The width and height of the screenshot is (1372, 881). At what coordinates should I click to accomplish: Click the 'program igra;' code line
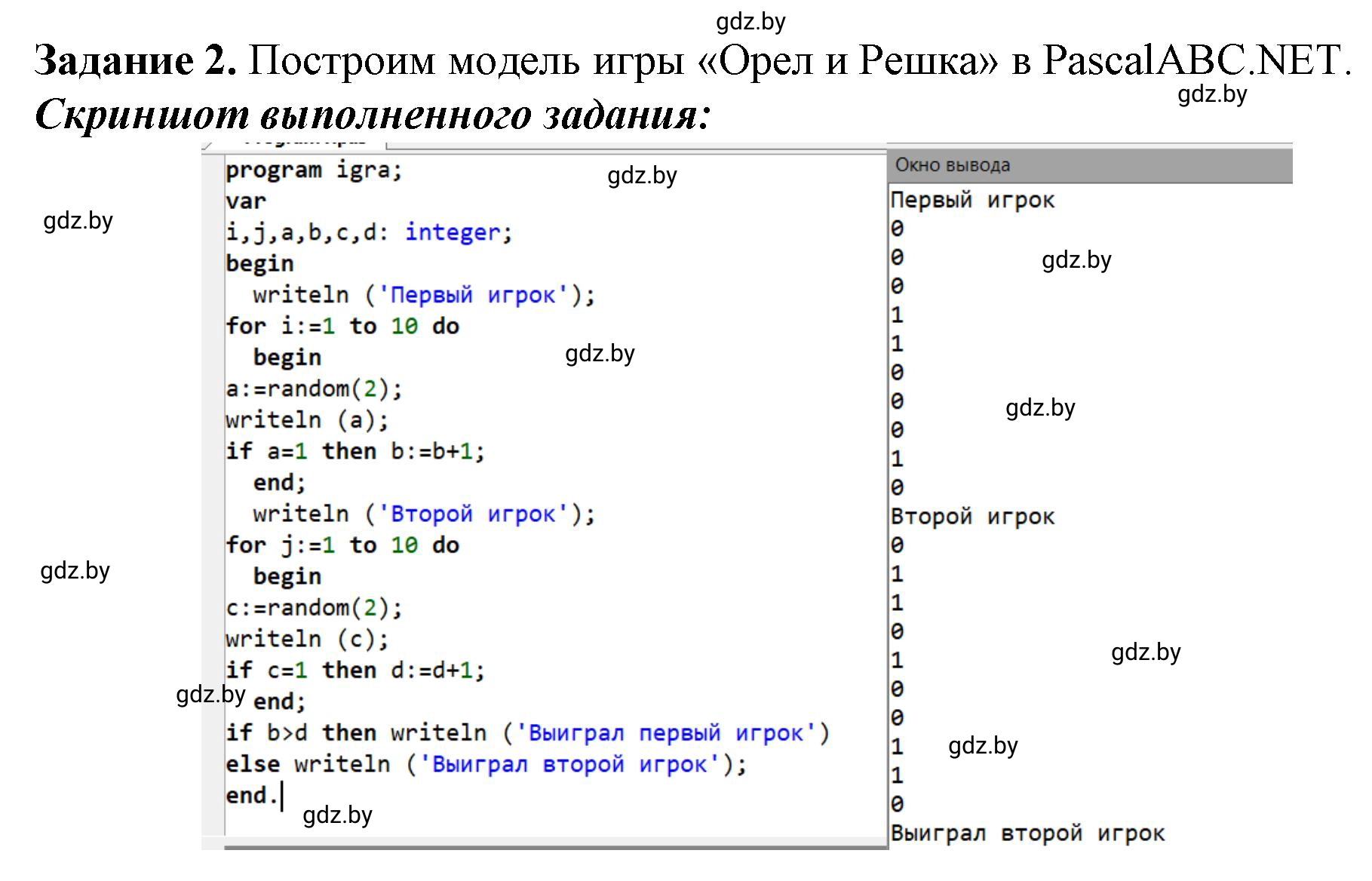tap(314, 170)
